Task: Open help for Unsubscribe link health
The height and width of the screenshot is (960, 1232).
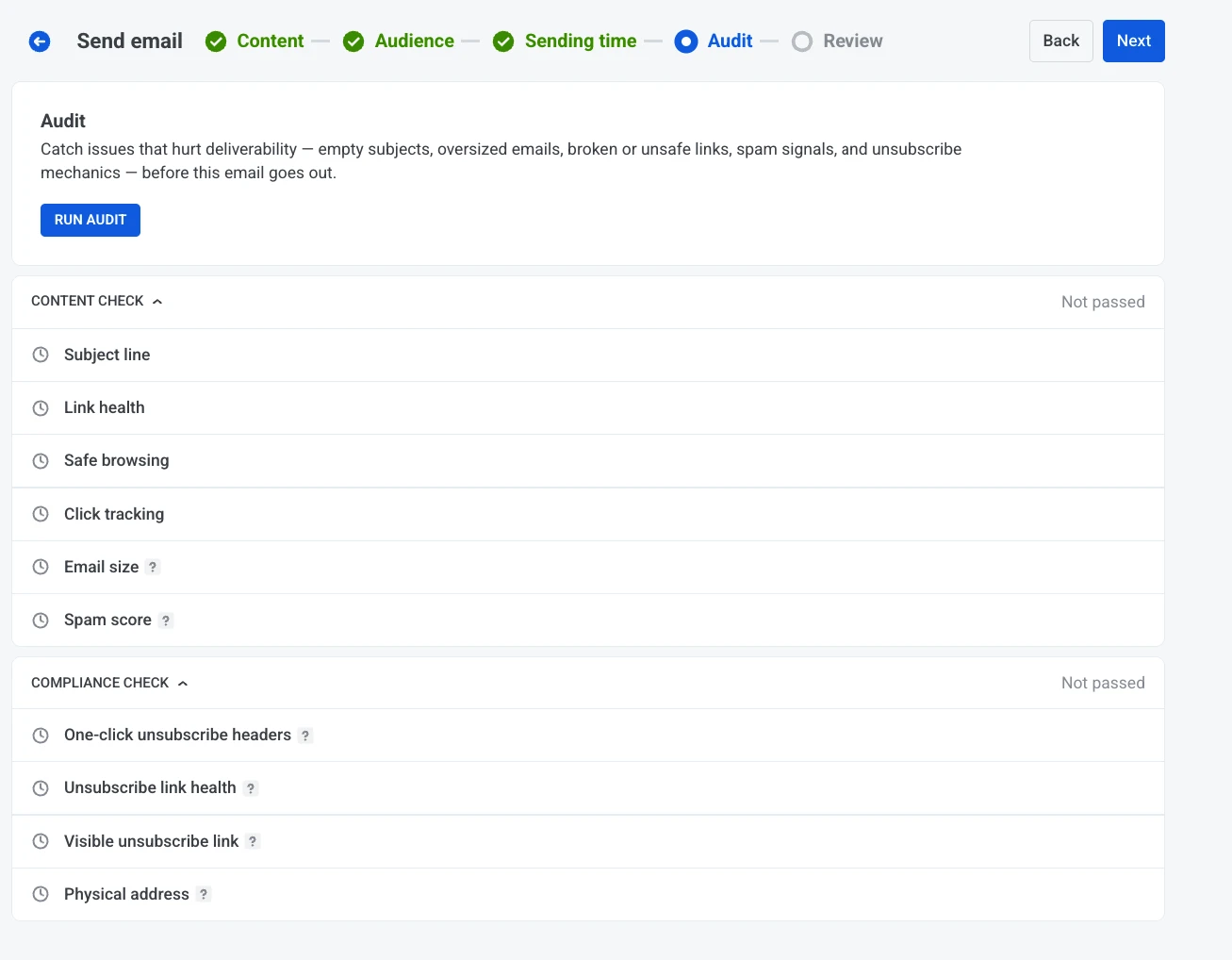Action: [x=251, y=788]
